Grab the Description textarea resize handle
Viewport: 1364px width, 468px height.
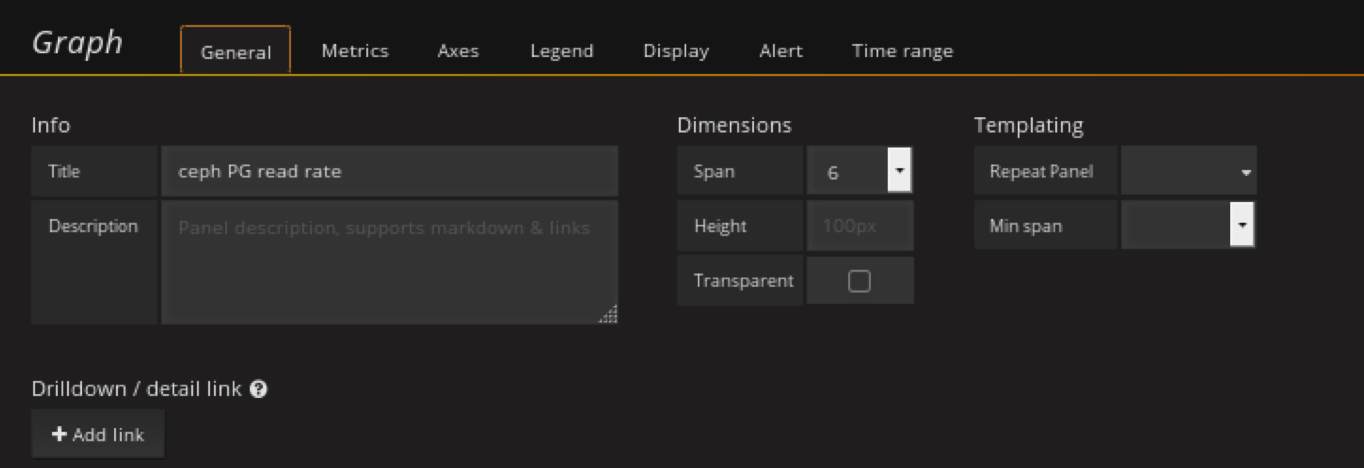point(608,314)
